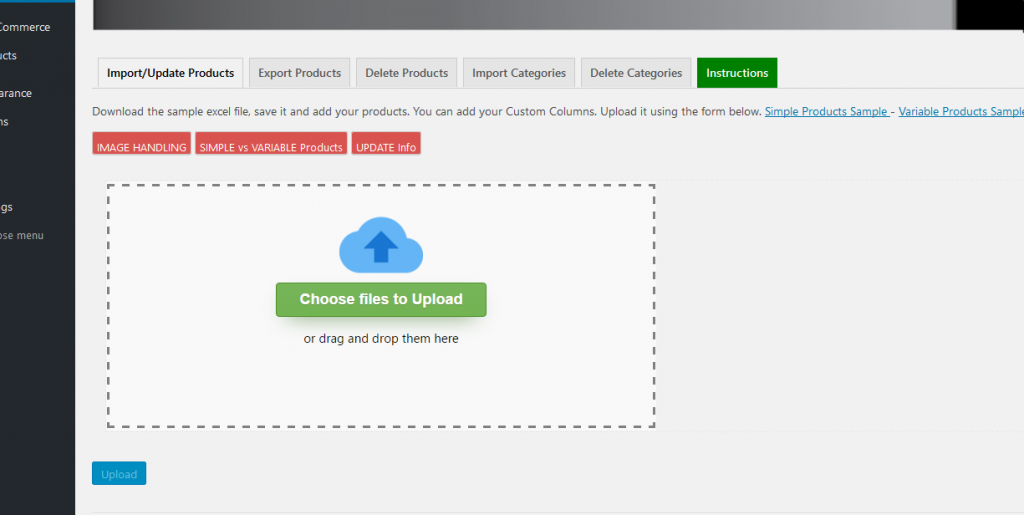The width and height of the screenshot is (1024, 515).
Task: Open Products in the sidebar menu
Action: coord(8,56)
